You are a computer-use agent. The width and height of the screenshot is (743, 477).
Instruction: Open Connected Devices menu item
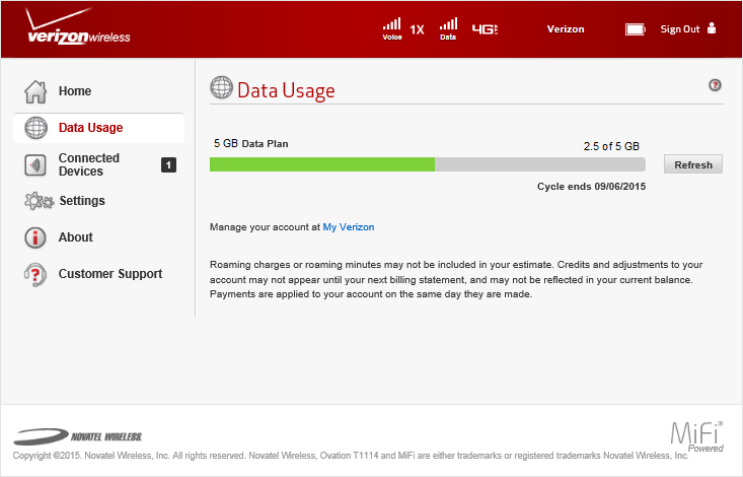point(89,164)
